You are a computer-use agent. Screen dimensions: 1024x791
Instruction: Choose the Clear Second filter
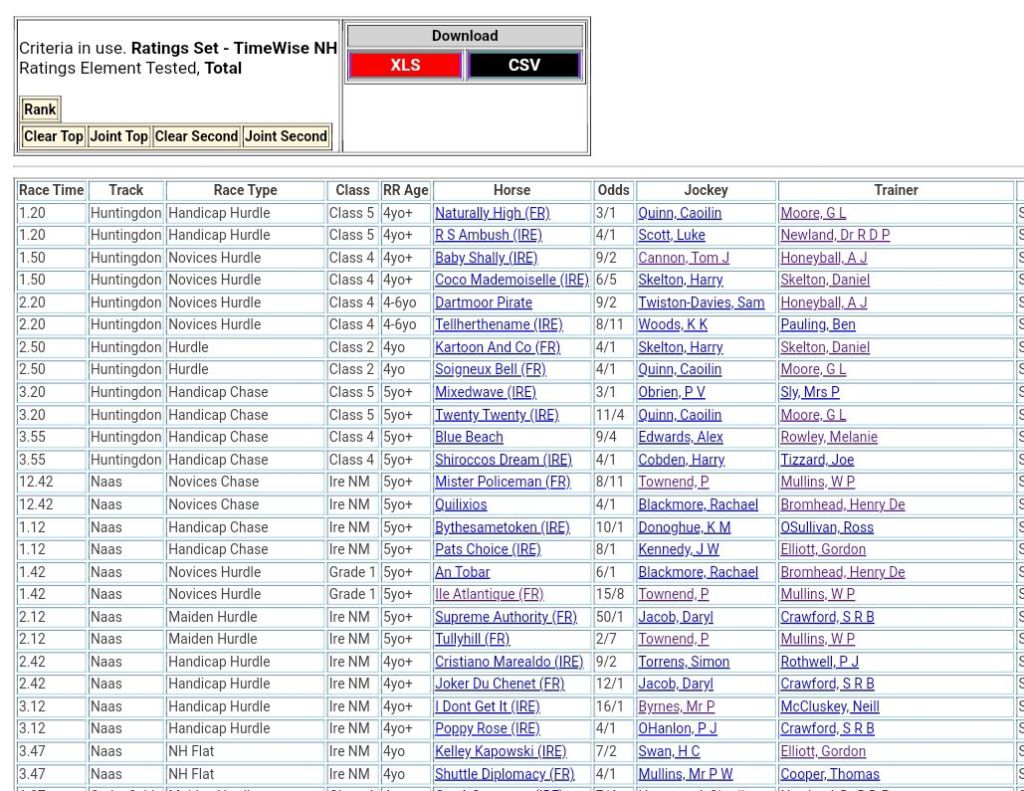point(196,136)
